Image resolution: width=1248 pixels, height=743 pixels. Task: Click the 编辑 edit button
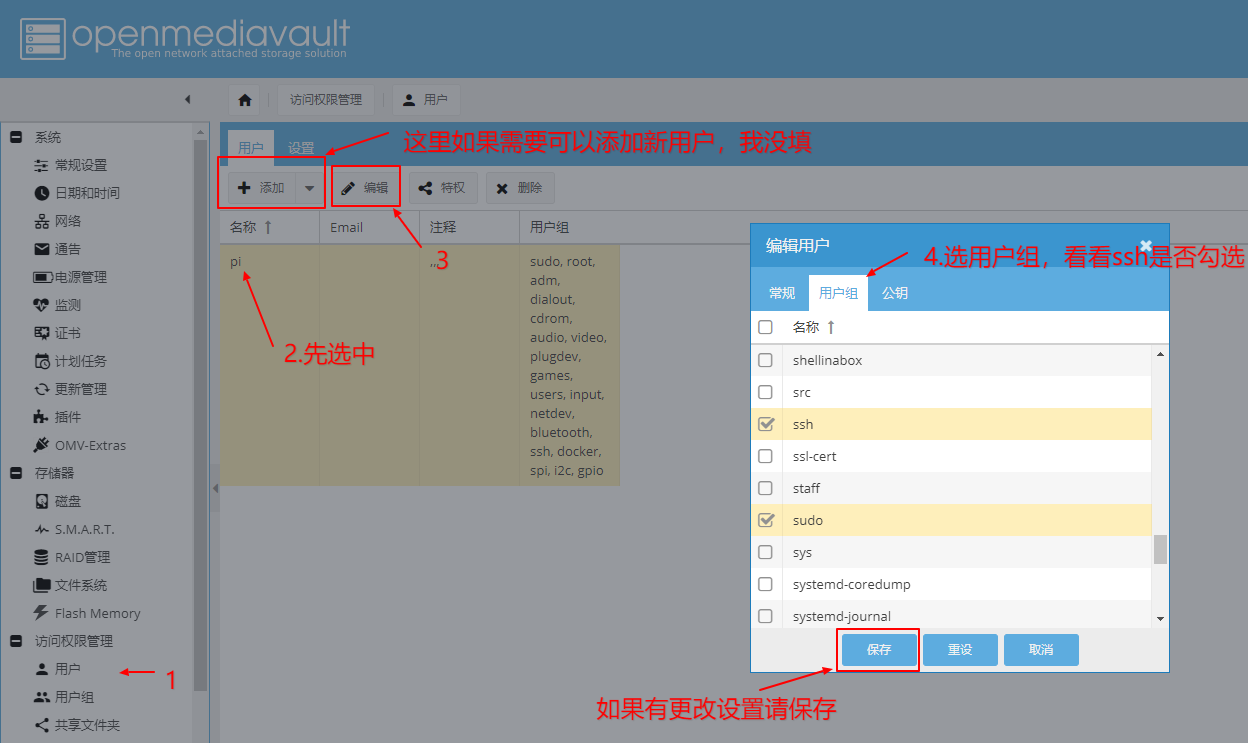pyautogui.click(x=366, y=188)
